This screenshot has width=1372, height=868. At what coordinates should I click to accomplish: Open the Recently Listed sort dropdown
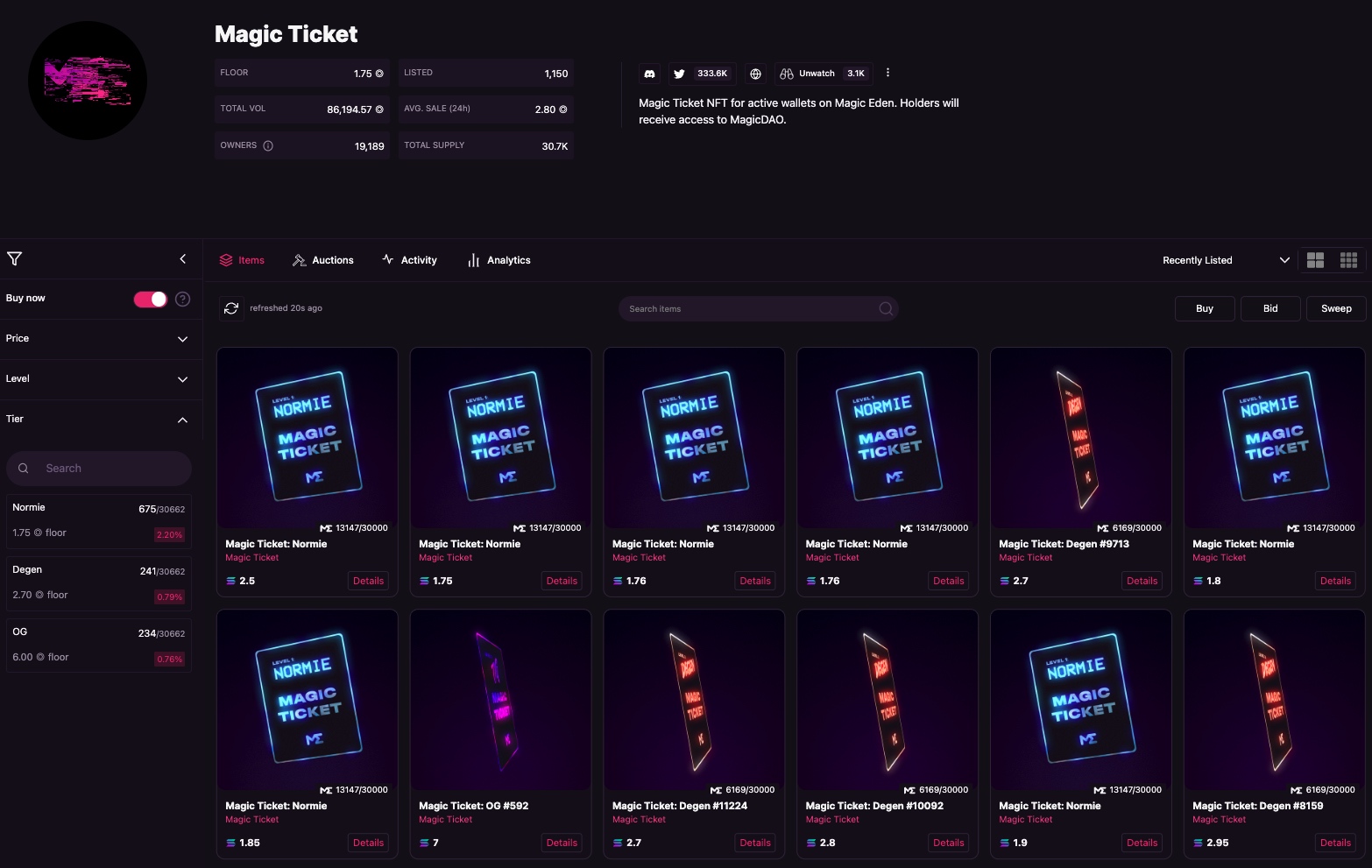click(x=1225, y=260)
